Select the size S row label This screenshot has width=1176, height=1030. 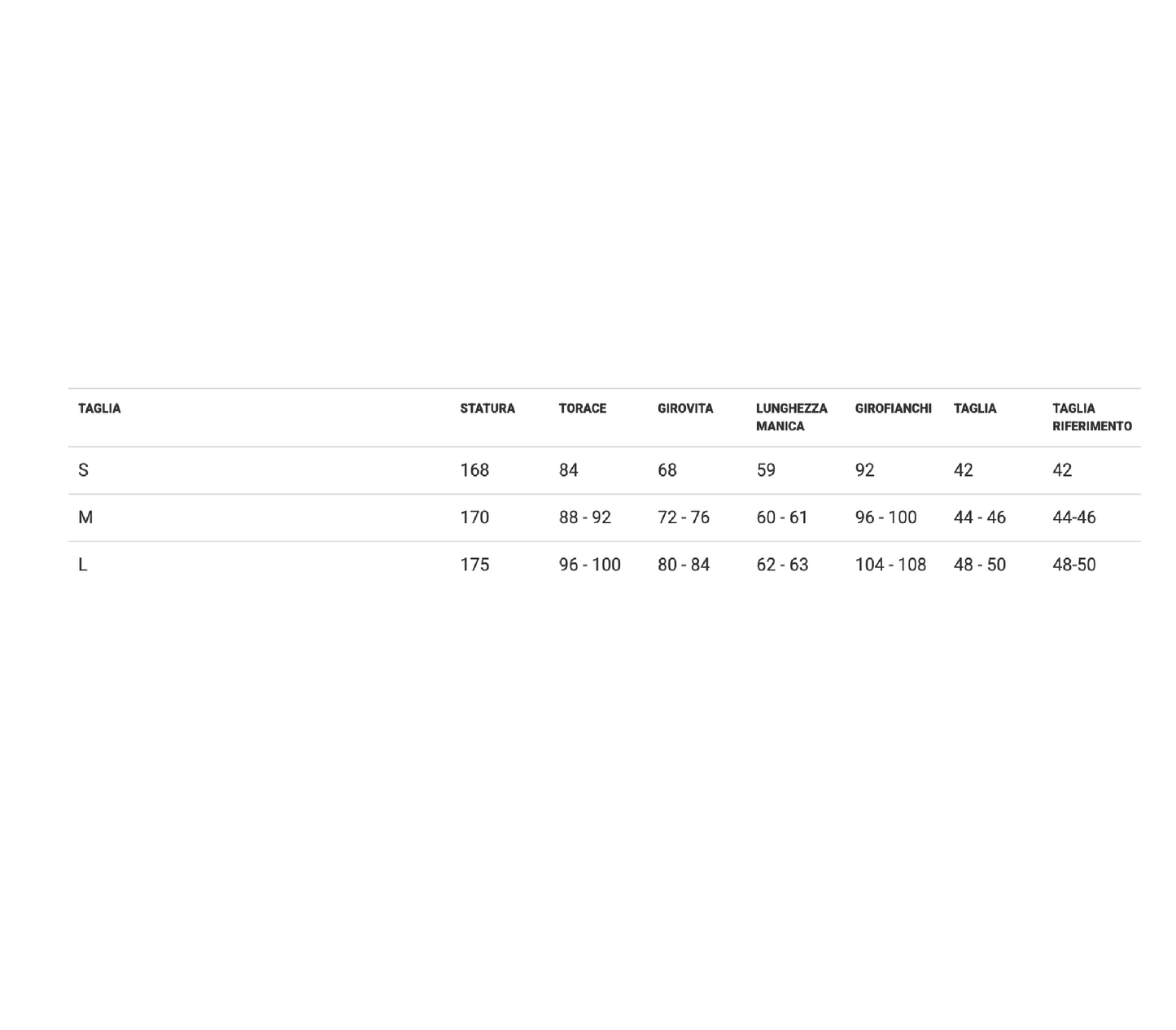coord(83,470)
